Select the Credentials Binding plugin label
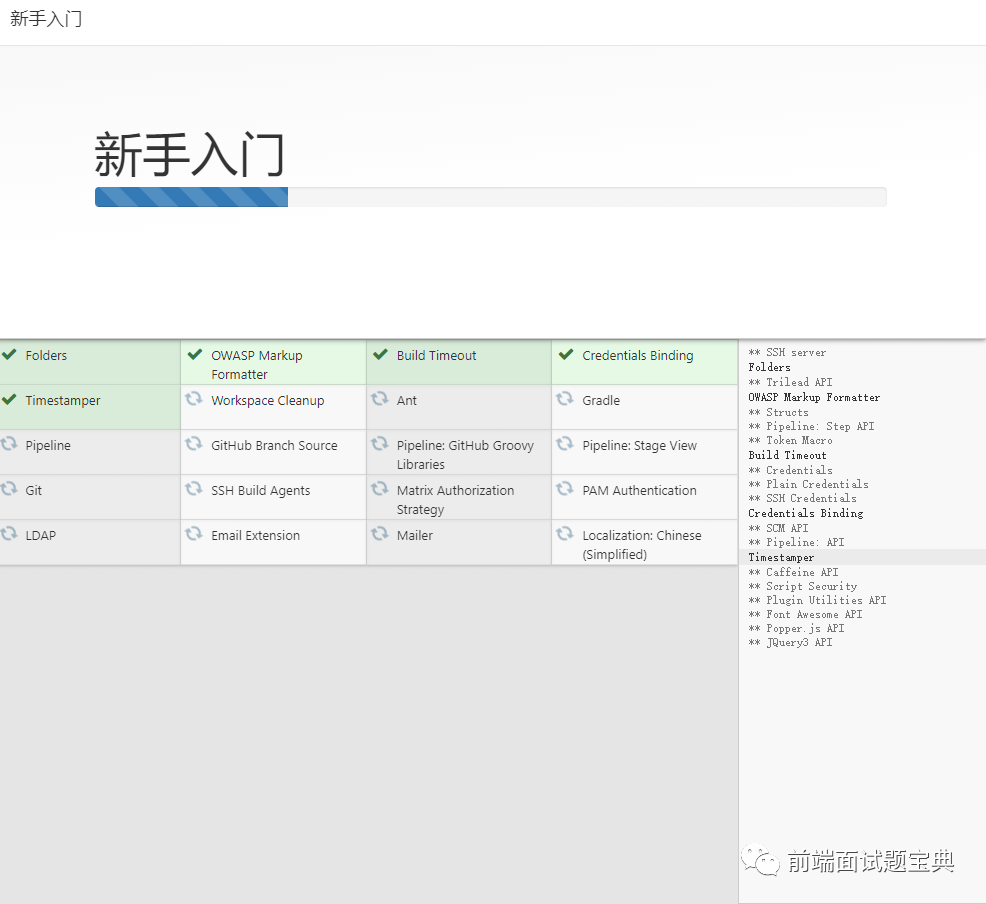 click(638, 355)
